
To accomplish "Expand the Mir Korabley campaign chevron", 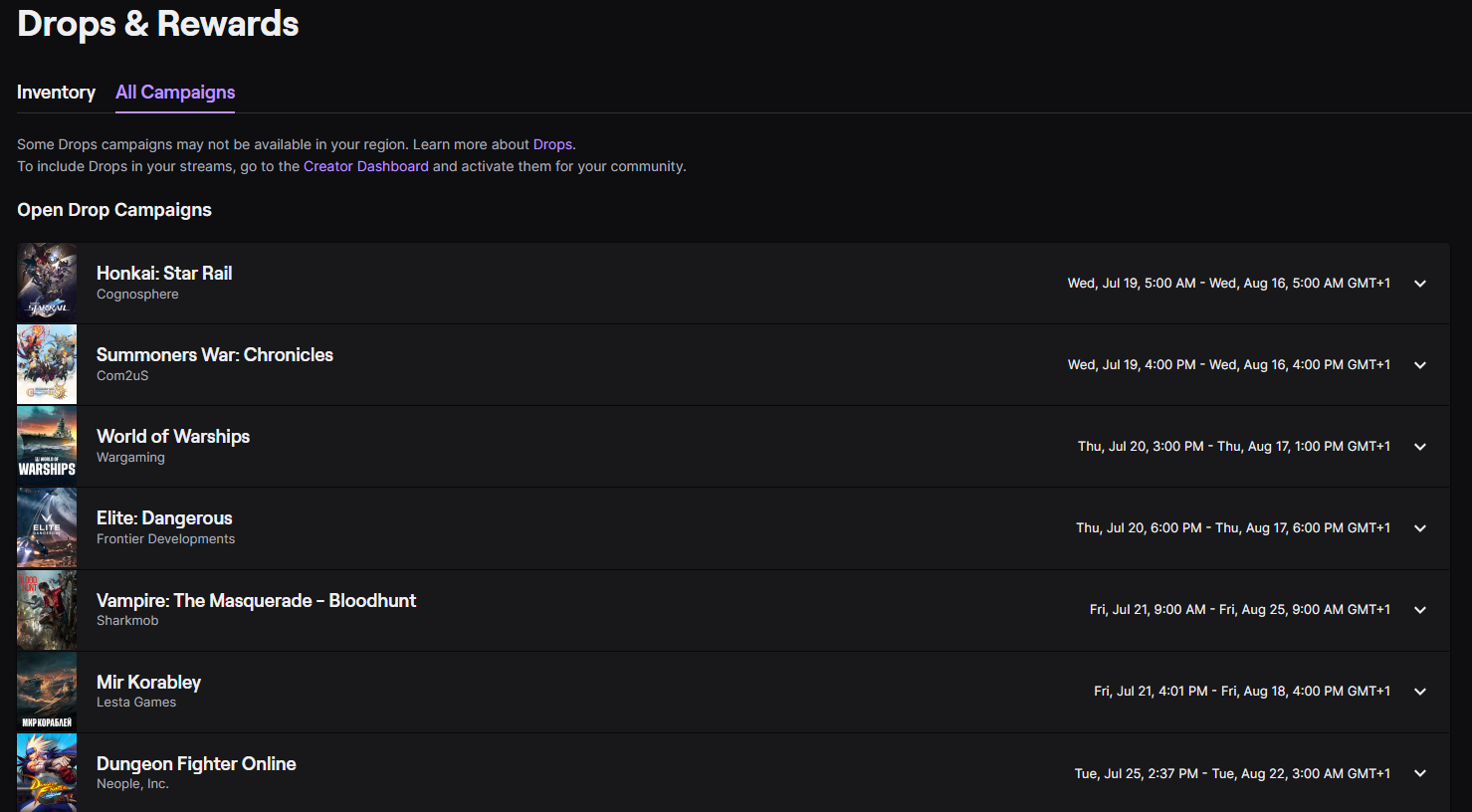I will tap(1420, 692).
